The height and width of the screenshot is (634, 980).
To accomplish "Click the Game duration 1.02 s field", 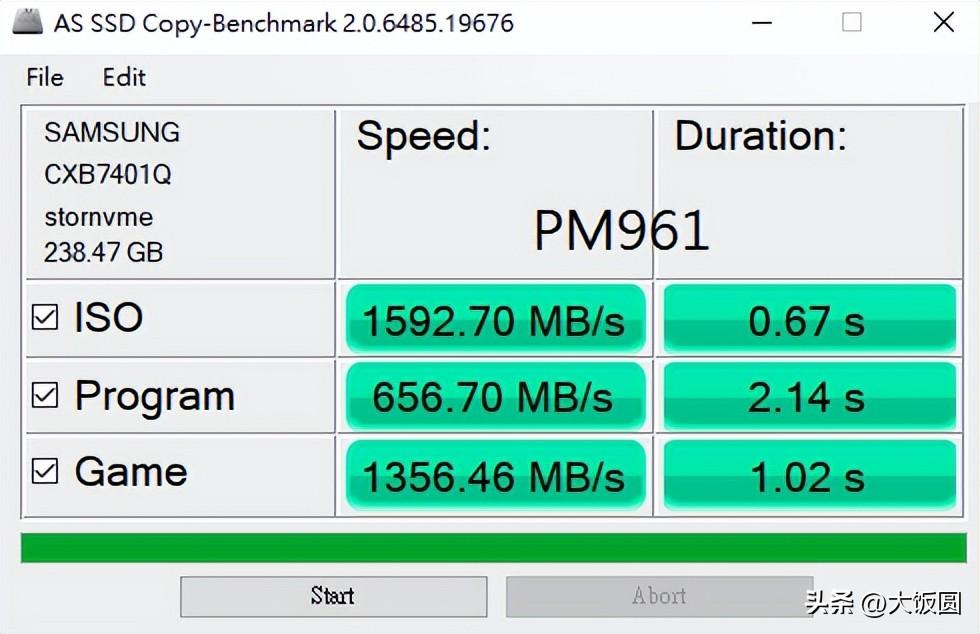I will tap(808, 475).
